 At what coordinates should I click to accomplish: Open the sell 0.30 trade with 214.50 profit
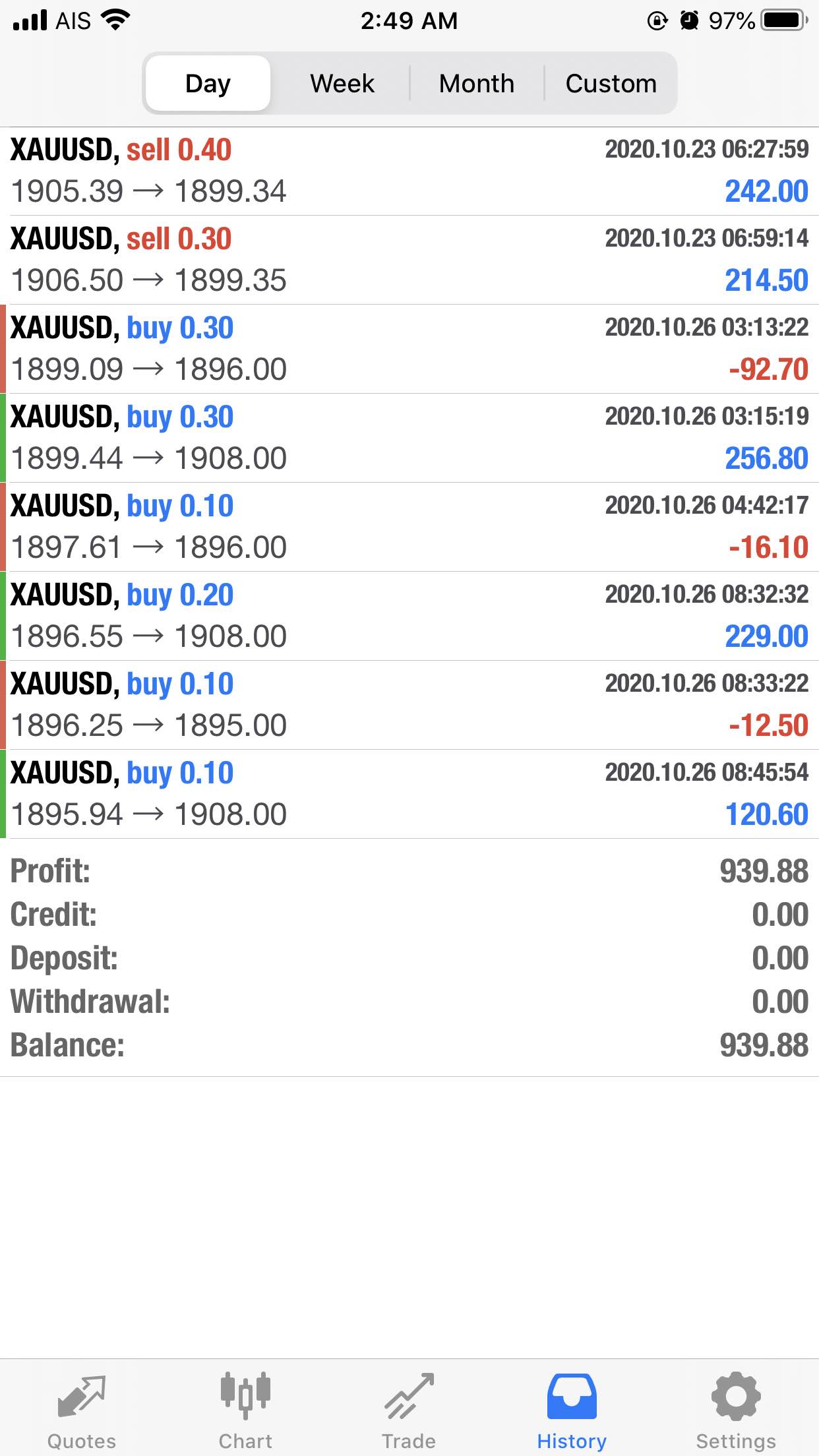click(x=409, y=260)
